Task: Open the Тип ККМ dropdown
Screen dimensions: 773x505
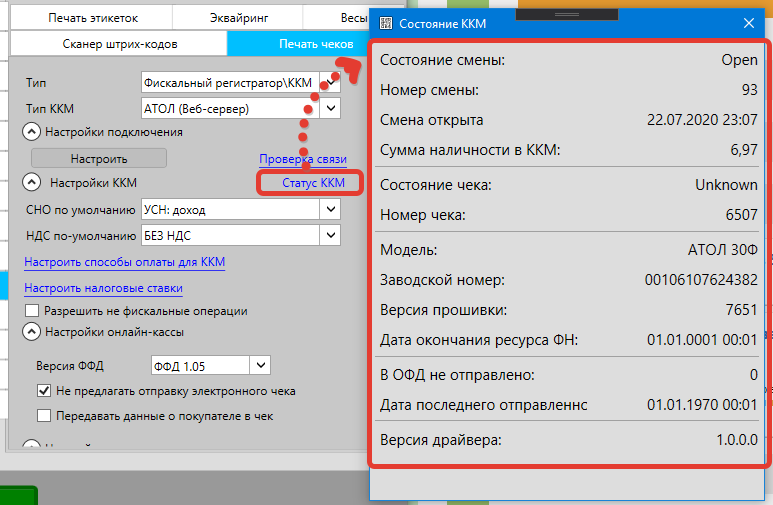Action: pos(330,108)
